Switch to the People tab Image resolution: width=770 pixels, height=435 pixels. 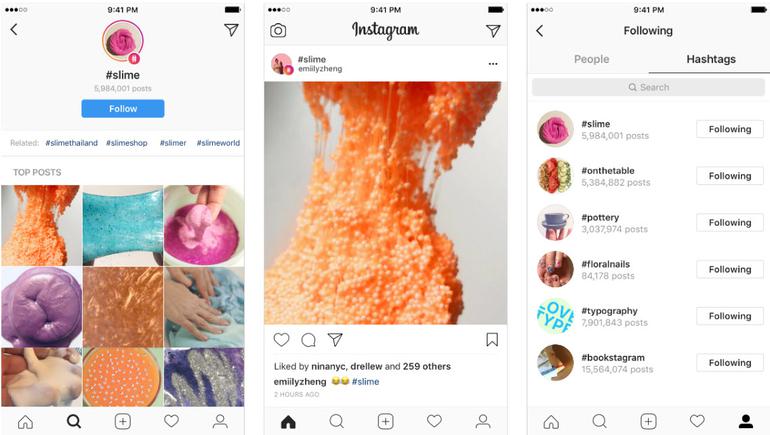591,59
